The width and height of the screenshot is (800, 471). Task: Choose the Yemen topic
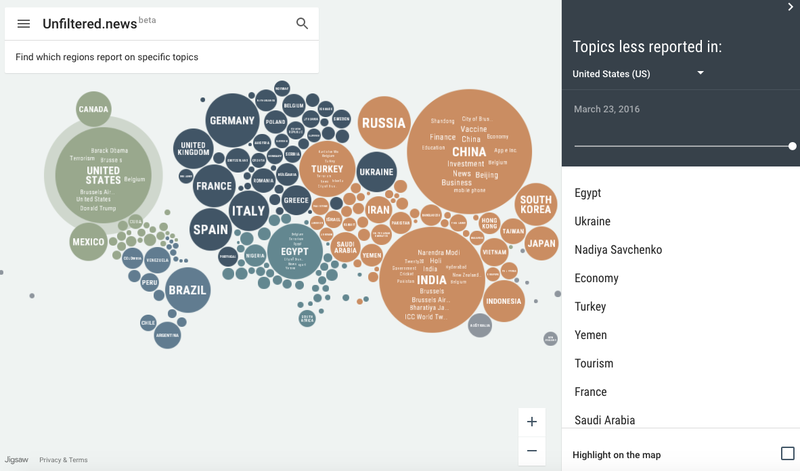[591, 335]
